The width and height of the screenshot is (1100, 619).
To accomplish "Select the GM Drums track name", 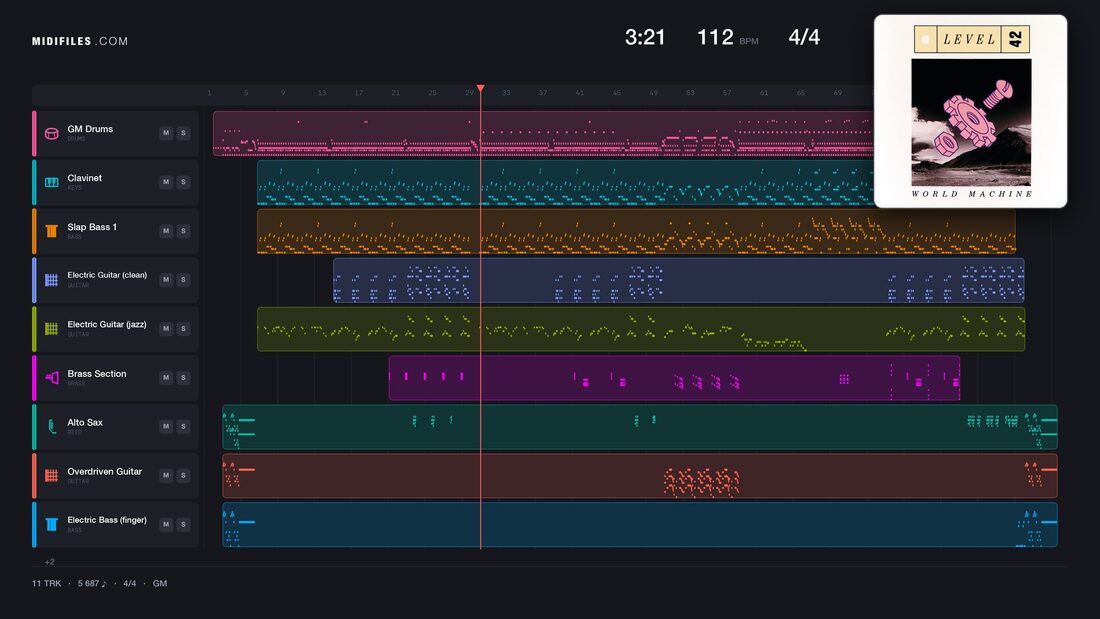I will click(x=90, y=129).
